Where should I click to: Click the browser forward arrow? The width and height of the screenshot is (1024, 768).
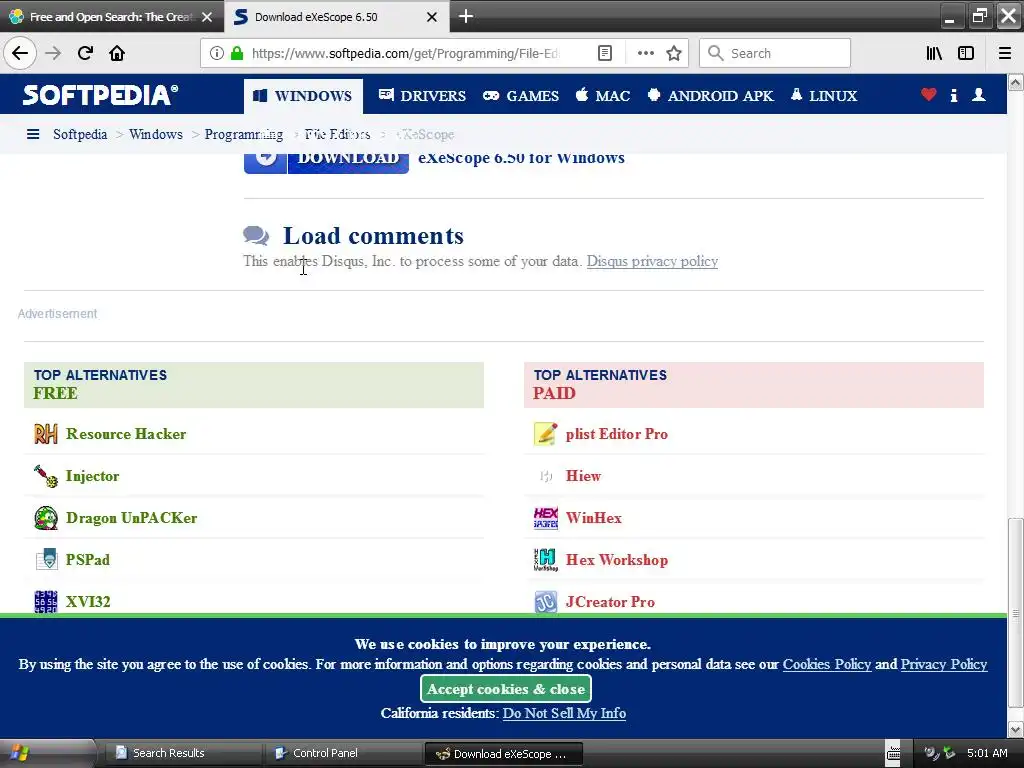(53, 53)
